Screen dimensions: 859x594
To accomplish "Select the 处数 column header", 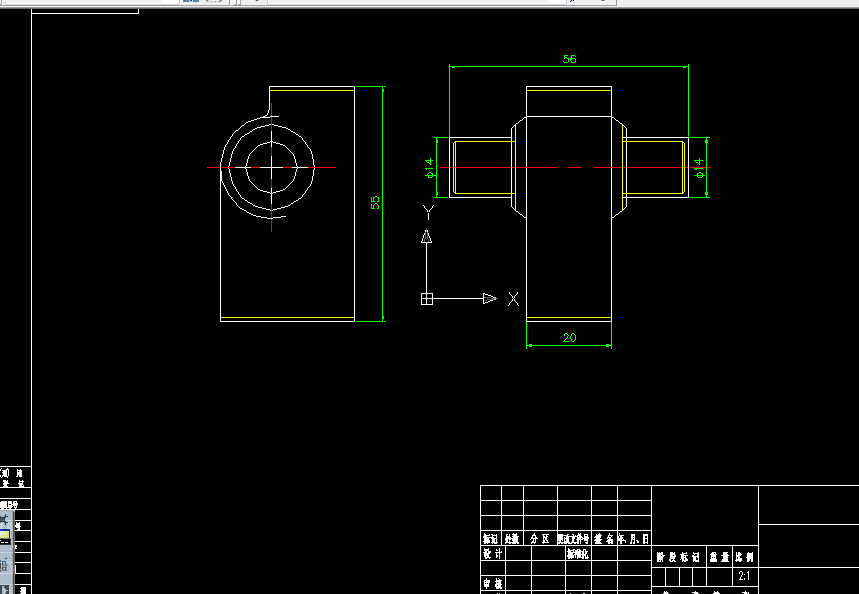I will tap(512, 539).
